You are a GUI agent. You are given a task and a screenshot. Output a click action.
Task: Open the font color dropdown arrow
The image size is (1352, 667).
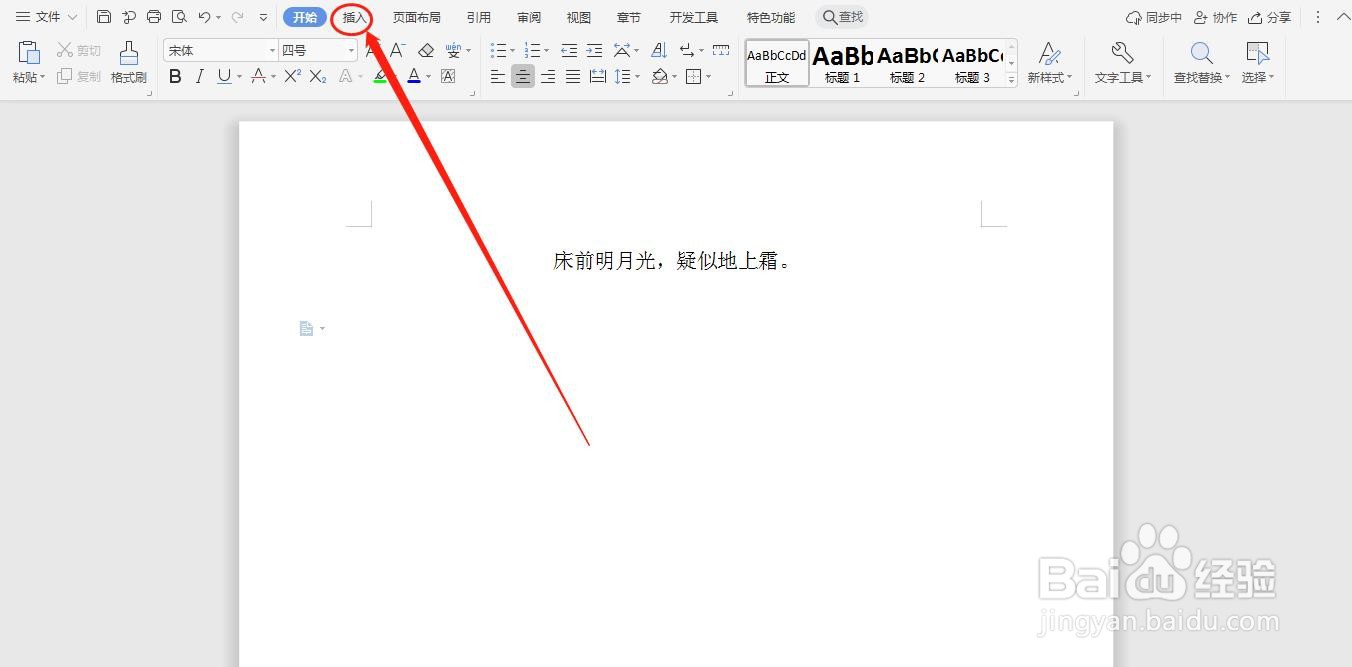point(428,76)
